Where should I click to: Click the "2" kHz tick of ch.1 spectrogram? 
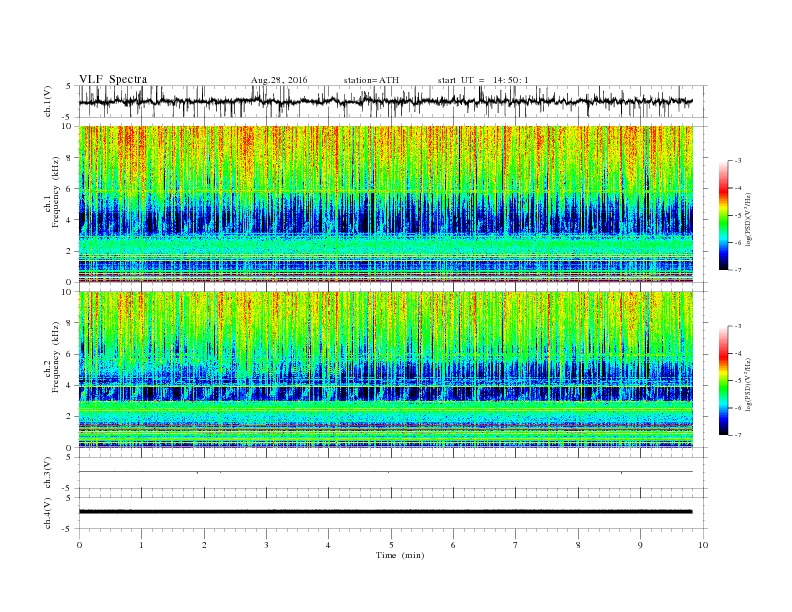[70, 251]
